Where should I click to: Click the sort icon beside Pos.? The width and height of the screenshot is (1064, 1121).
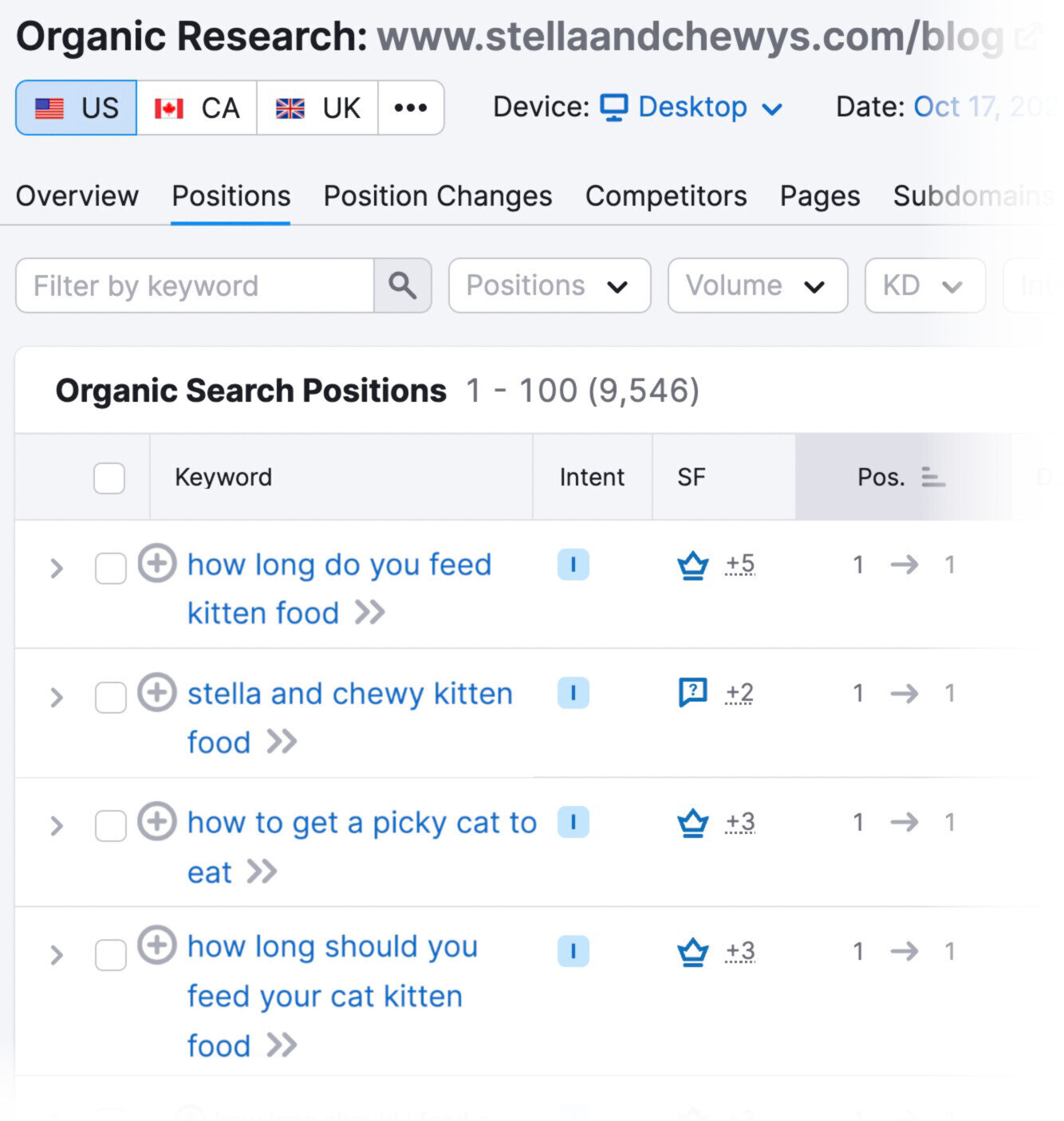[933, 477]
